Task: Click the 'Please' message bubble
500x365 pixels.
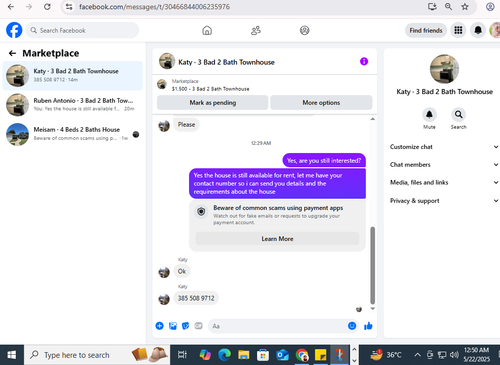Action: 186,125
